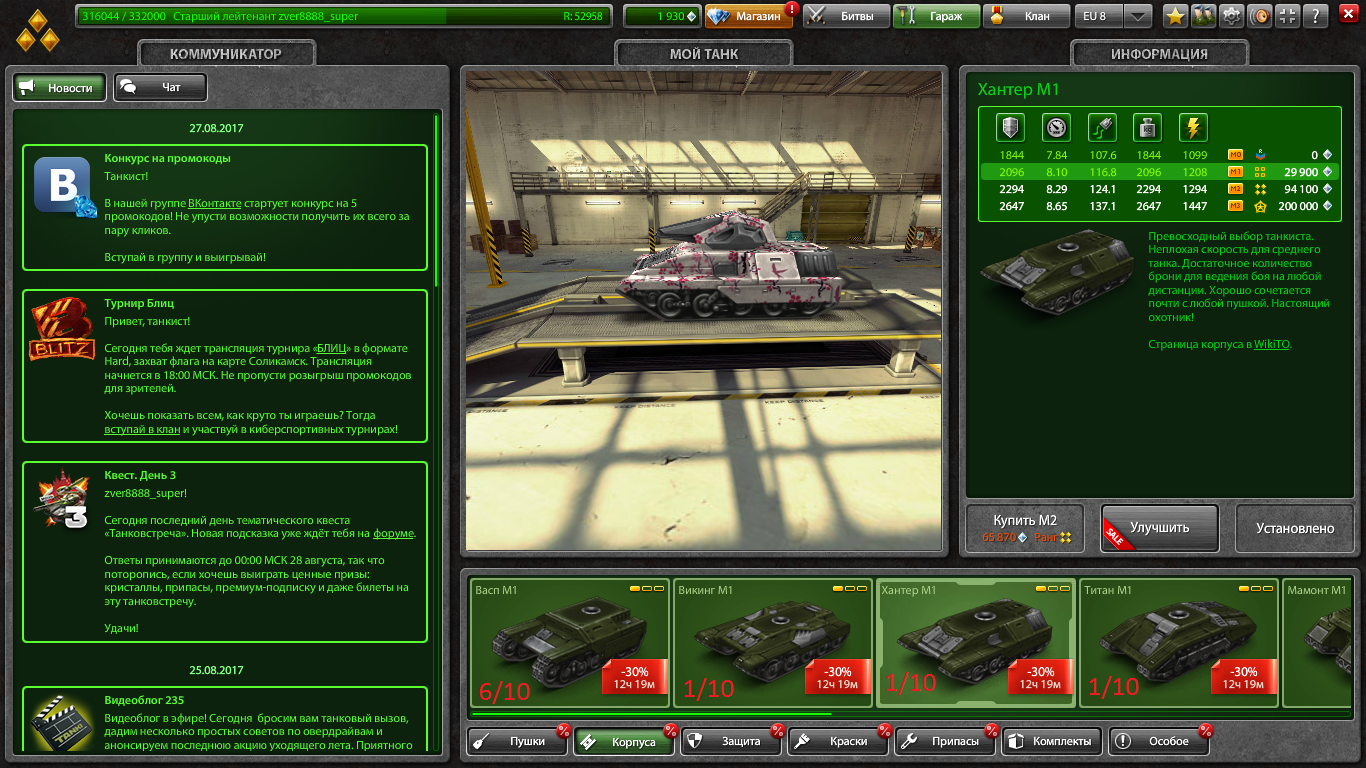
Task: Open the Припасы garage category tab
Action: click(x=947, y=742)
